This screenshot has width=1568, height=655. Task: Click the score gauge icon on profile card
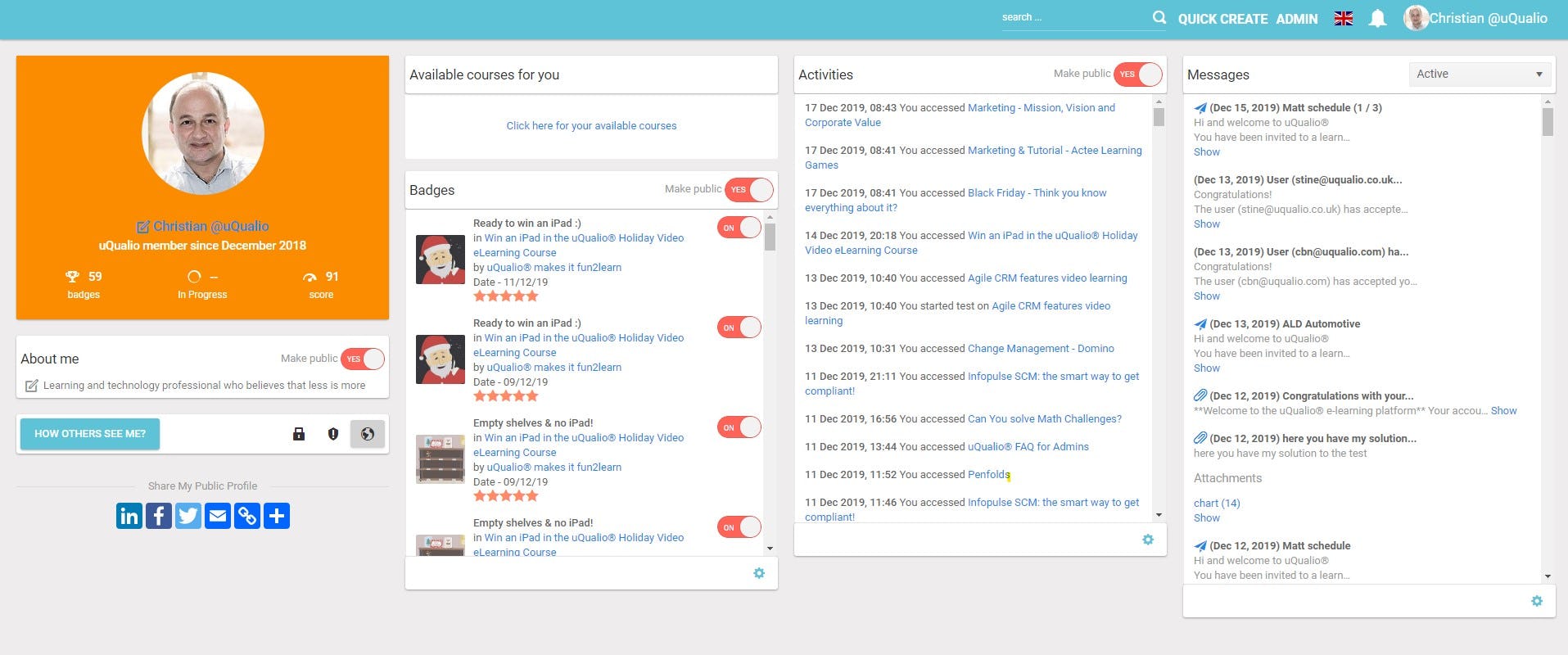310,277
